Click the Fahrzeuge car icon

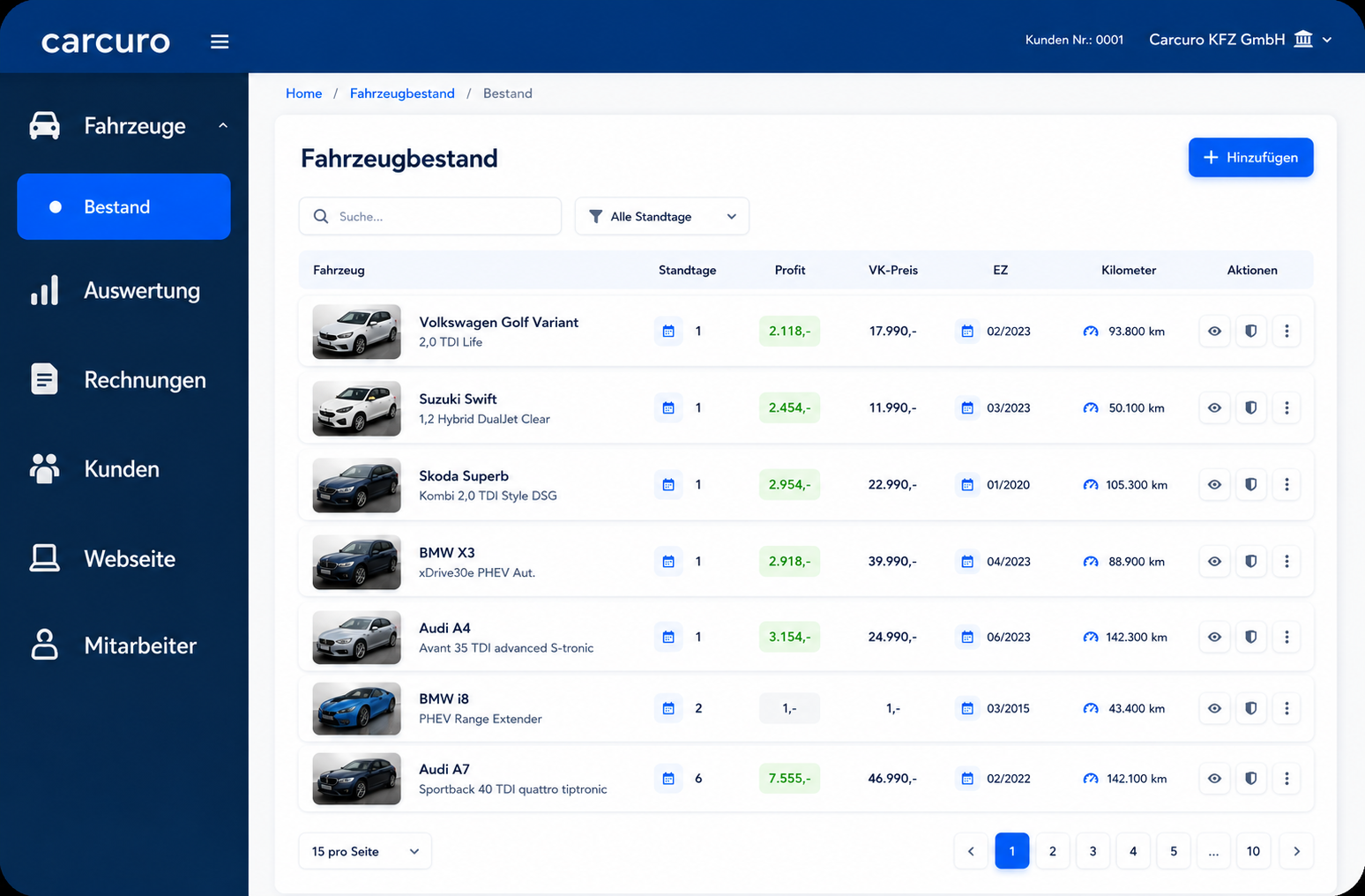point(45,126)
